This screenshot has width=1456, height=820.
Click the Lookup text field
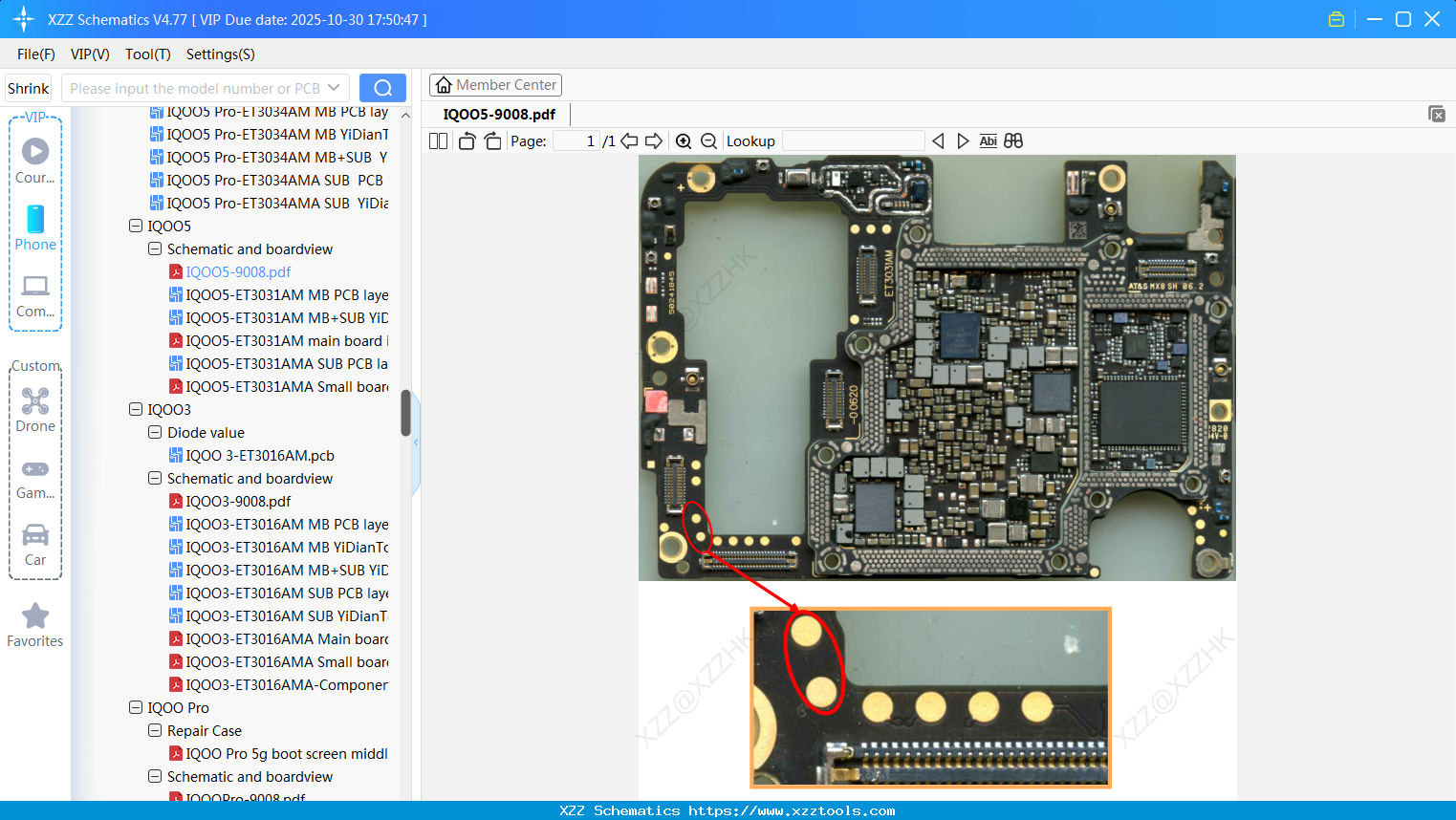853,141
